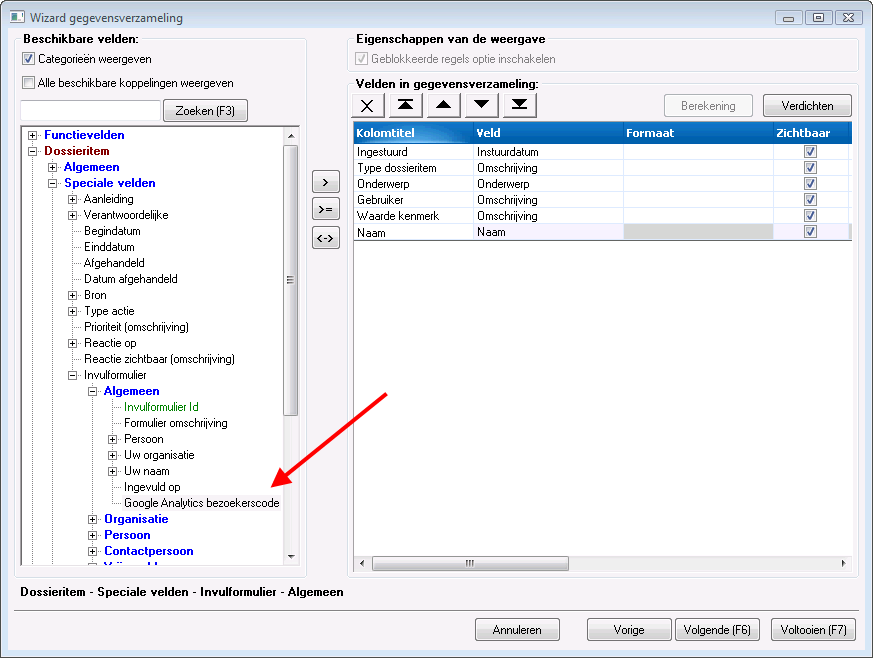The image size is (873, 658).
Task: Uncheck Zichtbaar for Naam row
Action: 810,232
